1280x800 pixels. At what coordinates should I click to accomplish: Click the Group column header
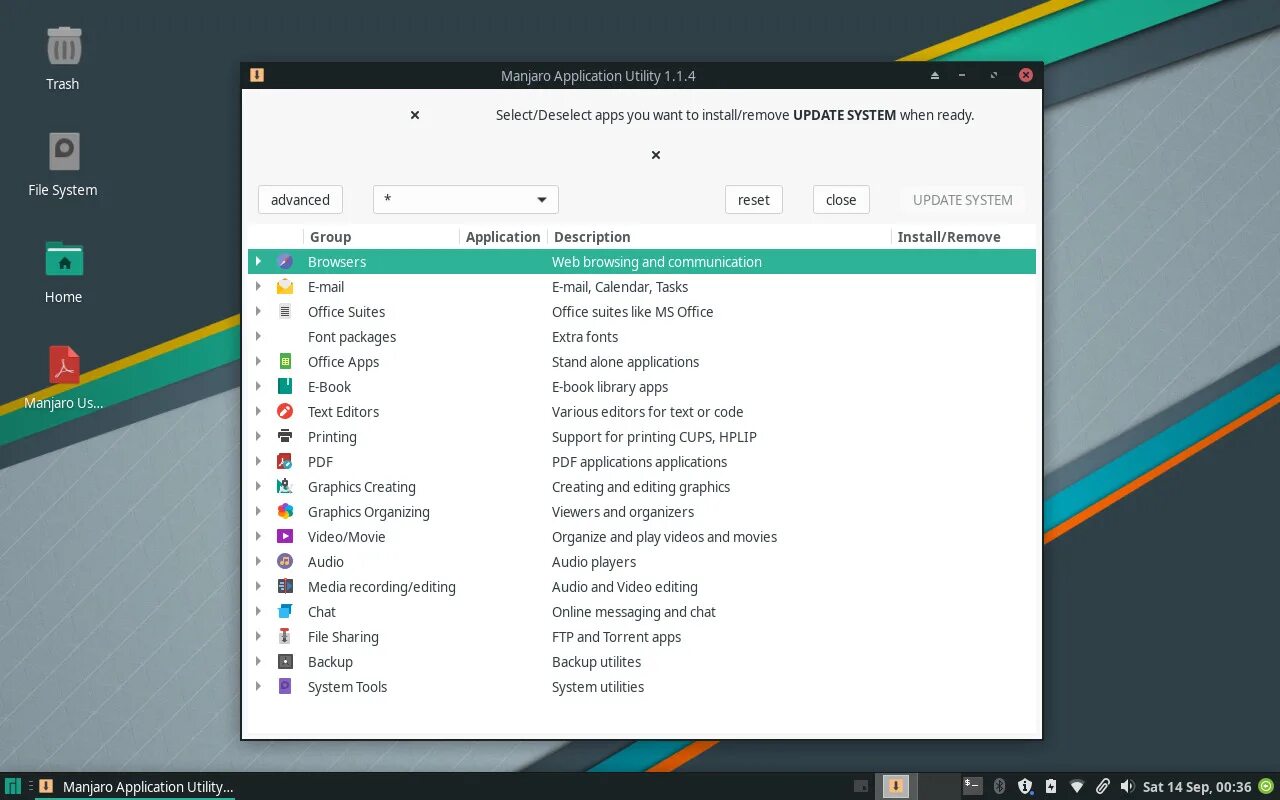381,237
